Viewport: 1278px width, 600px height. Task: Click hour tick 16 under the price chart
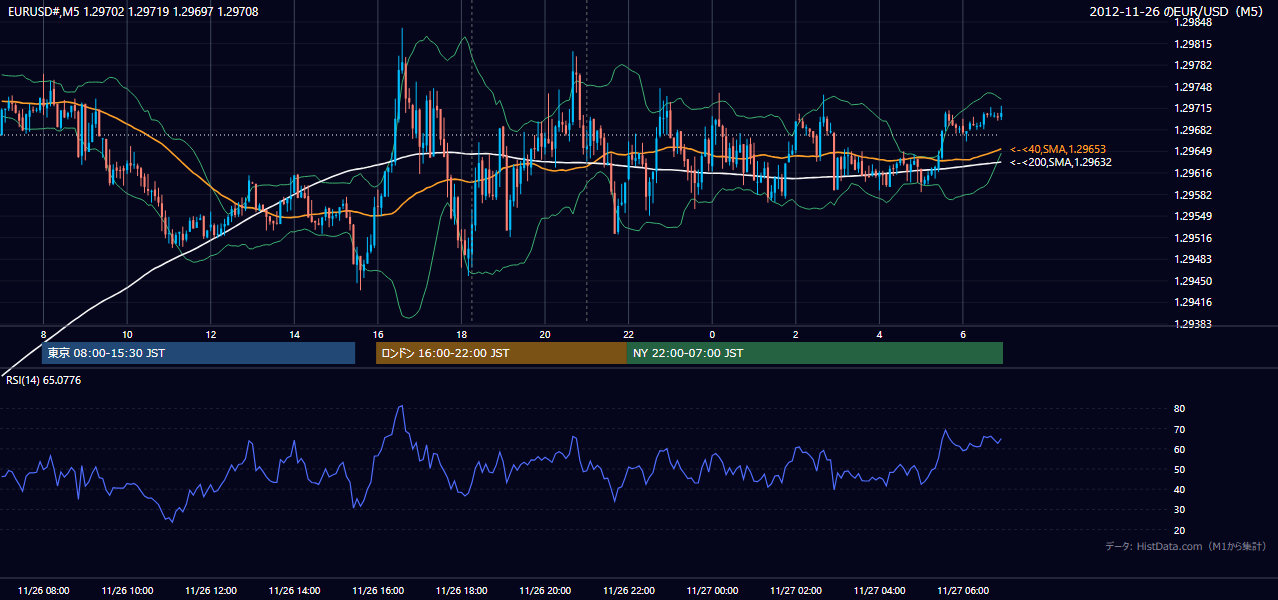377,334
